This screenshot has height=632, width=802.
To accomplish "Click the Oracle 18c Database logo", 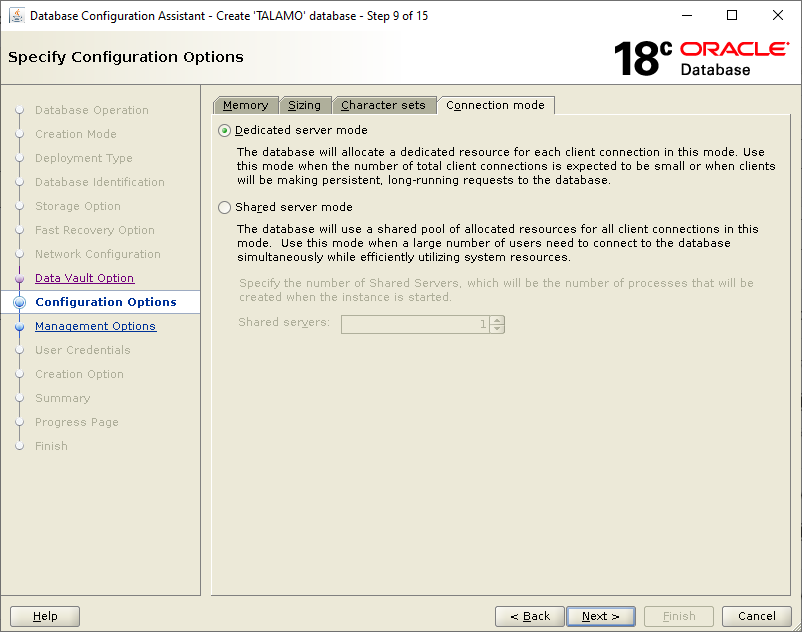I will [701, 58].
